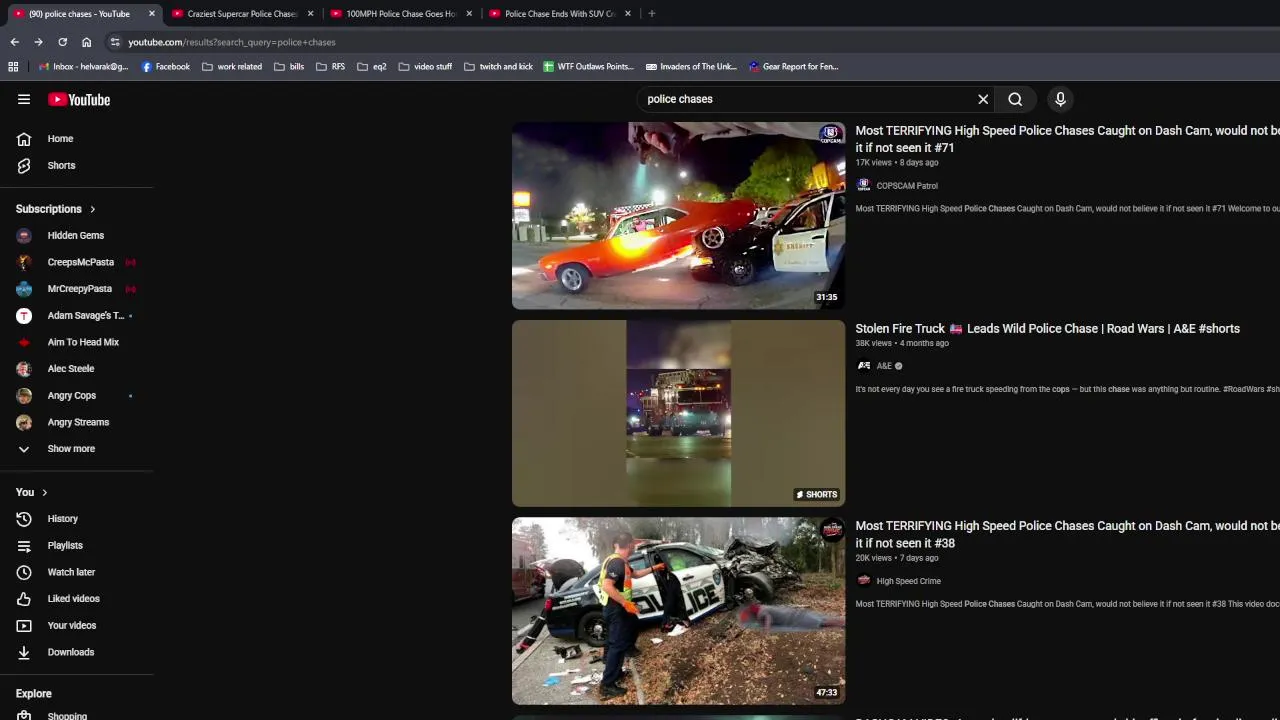Open MrCreepyPasta subscription
The width and height of the screenshot is (1280, 720).
pos(77,289)
